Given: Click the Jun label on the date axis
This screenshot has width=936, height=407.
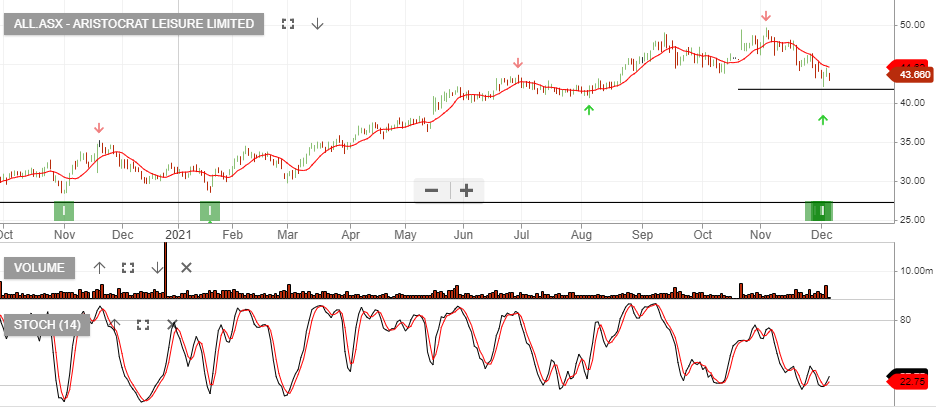Looking at the screenshot, I should pos(463,235).
